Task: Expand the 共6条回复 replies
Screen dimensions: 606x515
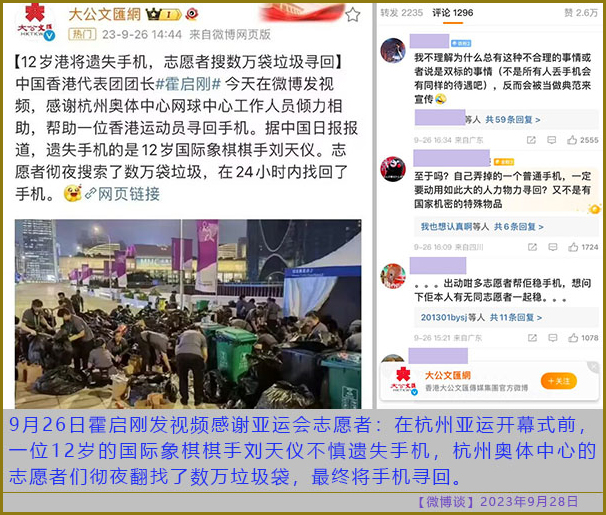Action: [x=519, y=227]
